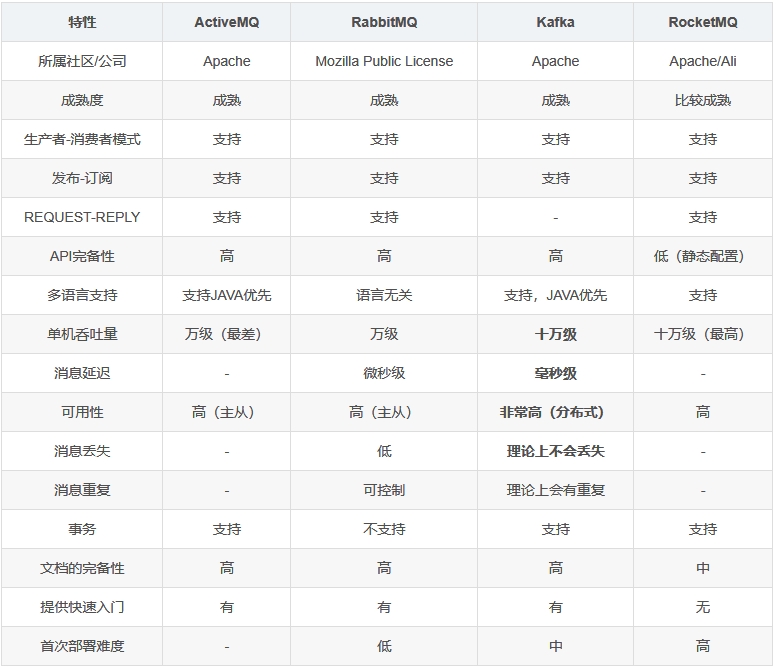
Task: Click the Kafka column header
Action: (x=555, y=22)
